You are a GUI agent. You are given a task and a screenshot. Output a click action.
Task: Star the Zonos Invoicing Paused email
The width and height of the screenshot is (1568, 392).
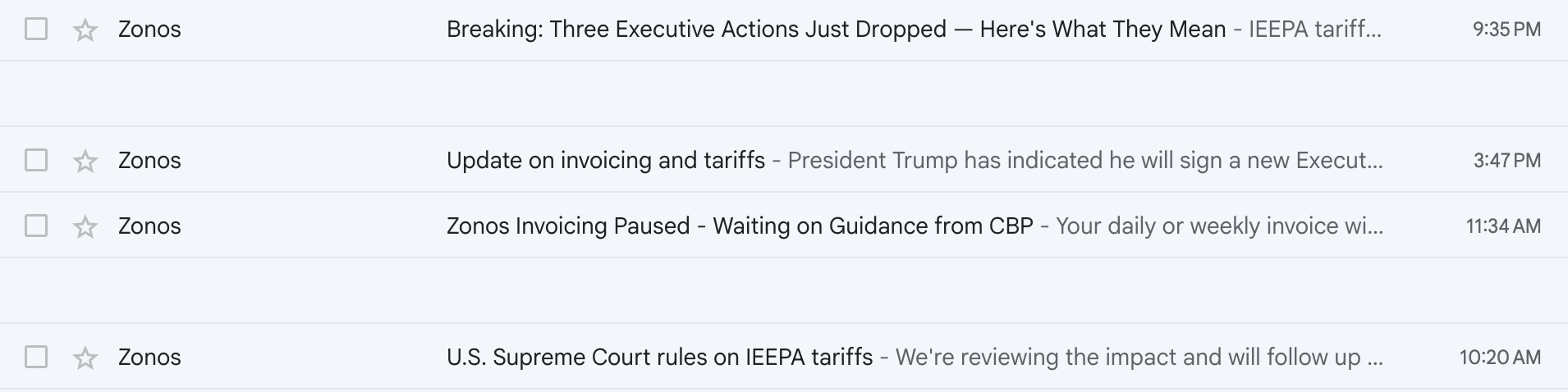[85, 226]
